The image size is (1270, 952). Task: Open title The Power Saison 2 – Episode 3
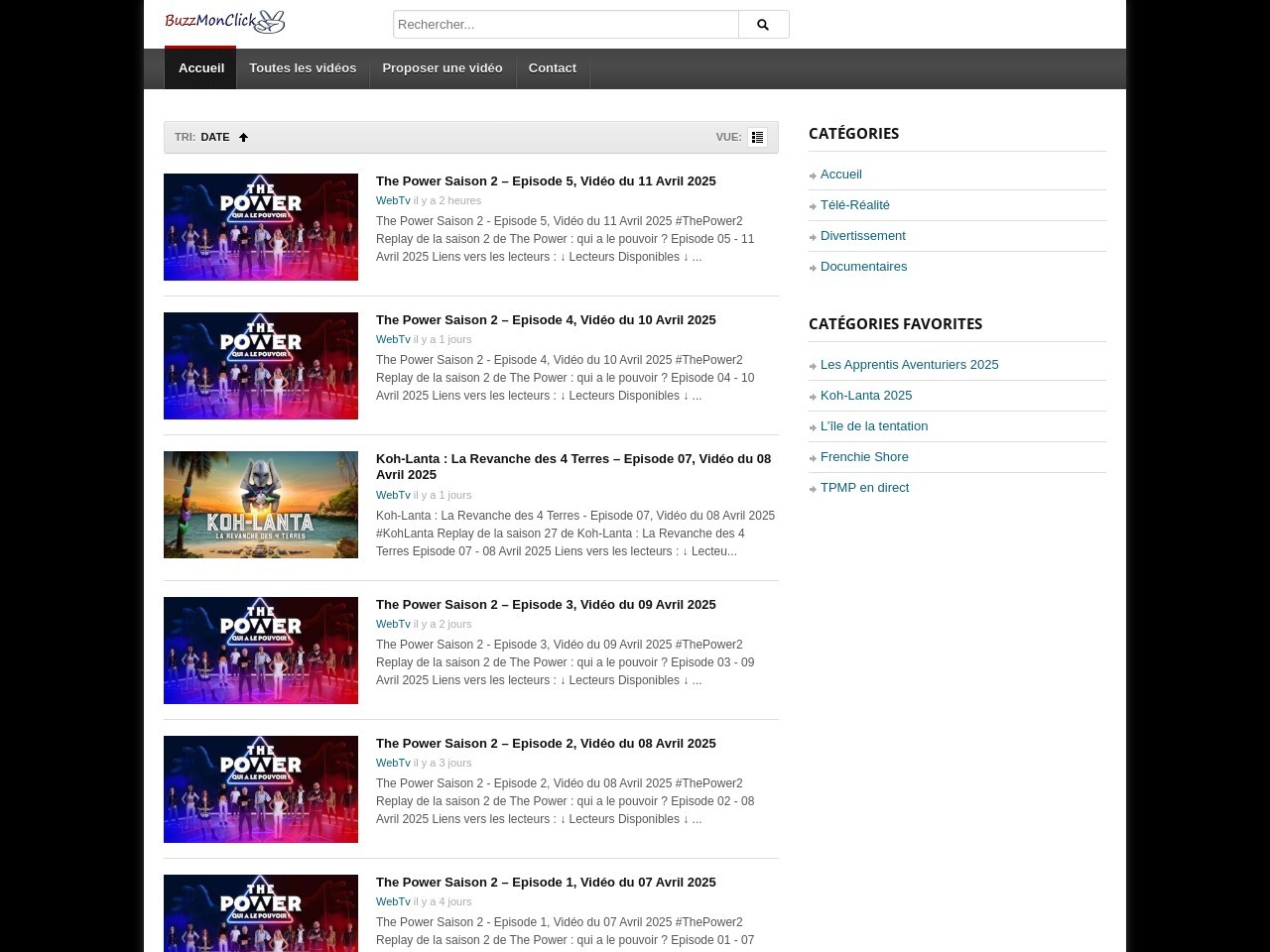(546, 605)
